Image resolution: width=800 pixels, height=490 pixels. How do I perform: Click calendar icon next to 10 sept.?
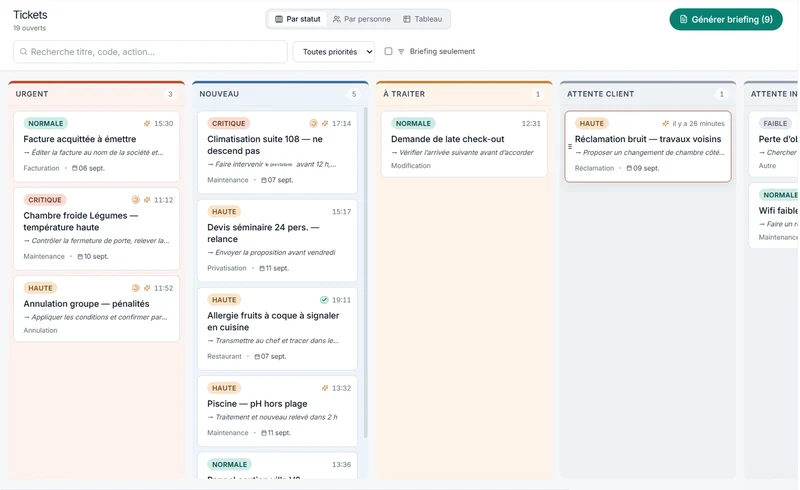[x=80, y=257]
